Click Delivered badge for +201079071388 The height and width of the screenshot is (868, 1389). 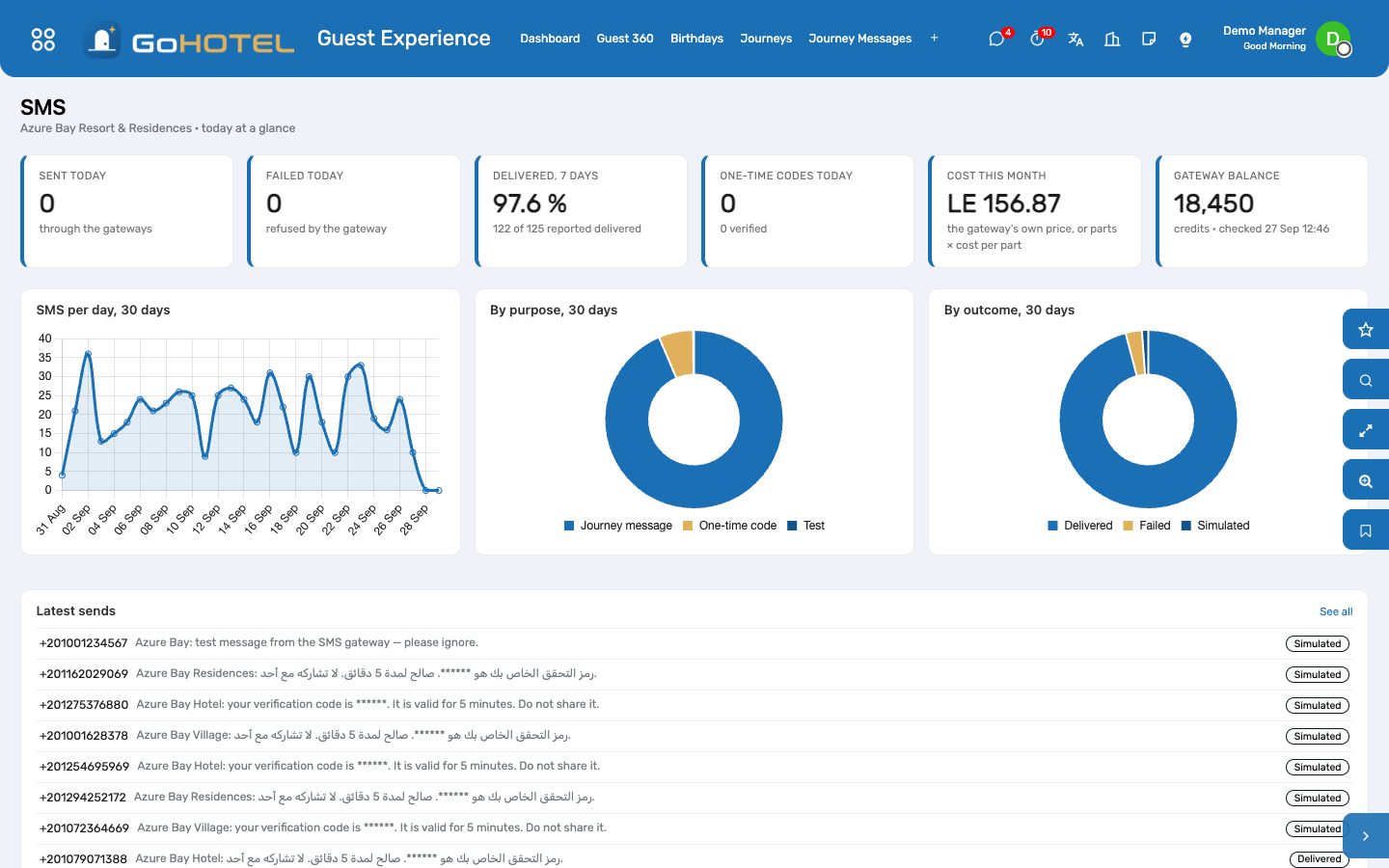coord(1320,859)
